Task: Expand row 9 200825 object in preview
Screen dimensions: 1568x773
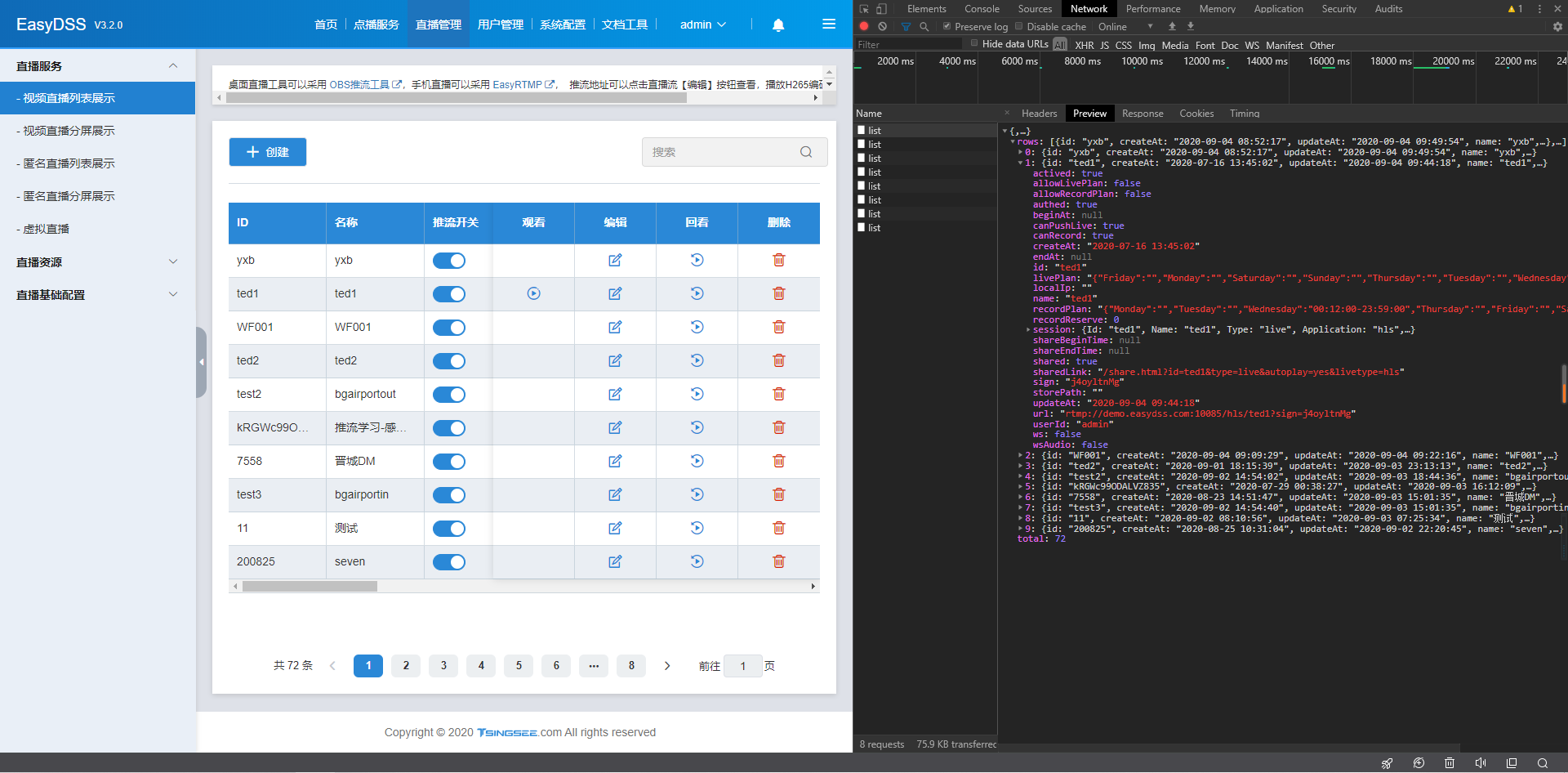Action: (x=1020, y=529)
